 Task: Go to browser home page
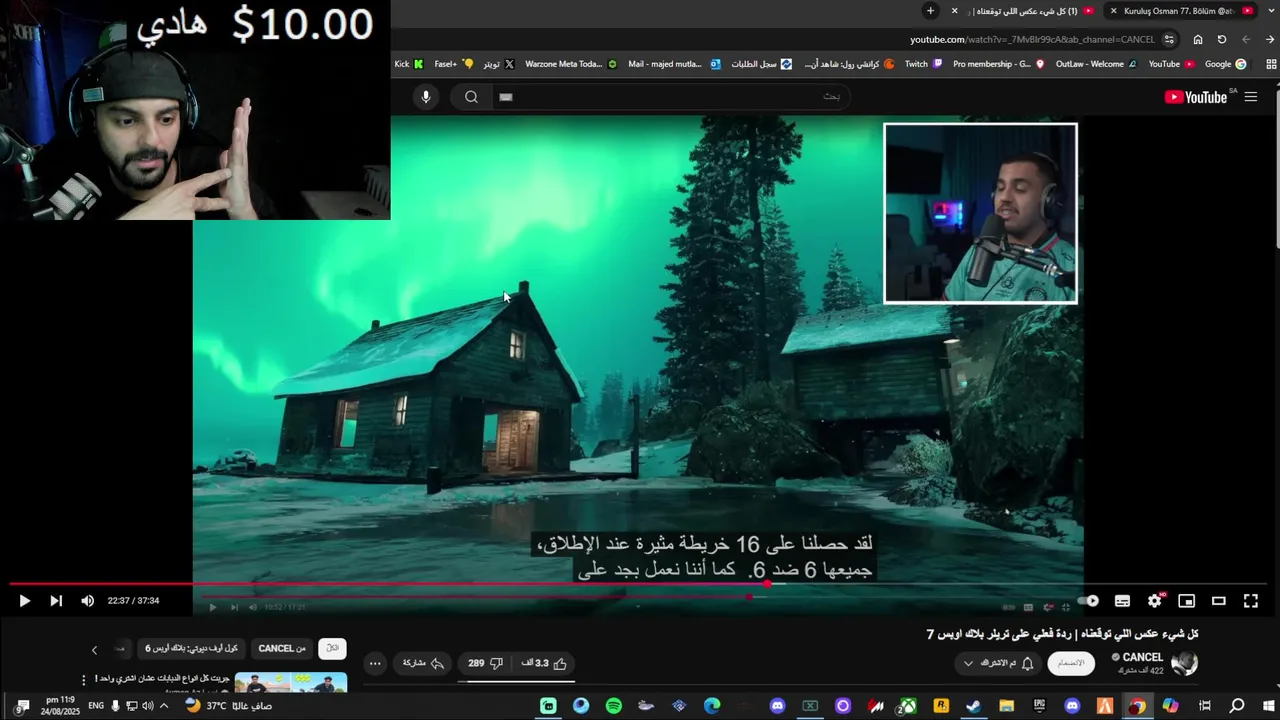pyautogui.click(x=1198, y=39)
